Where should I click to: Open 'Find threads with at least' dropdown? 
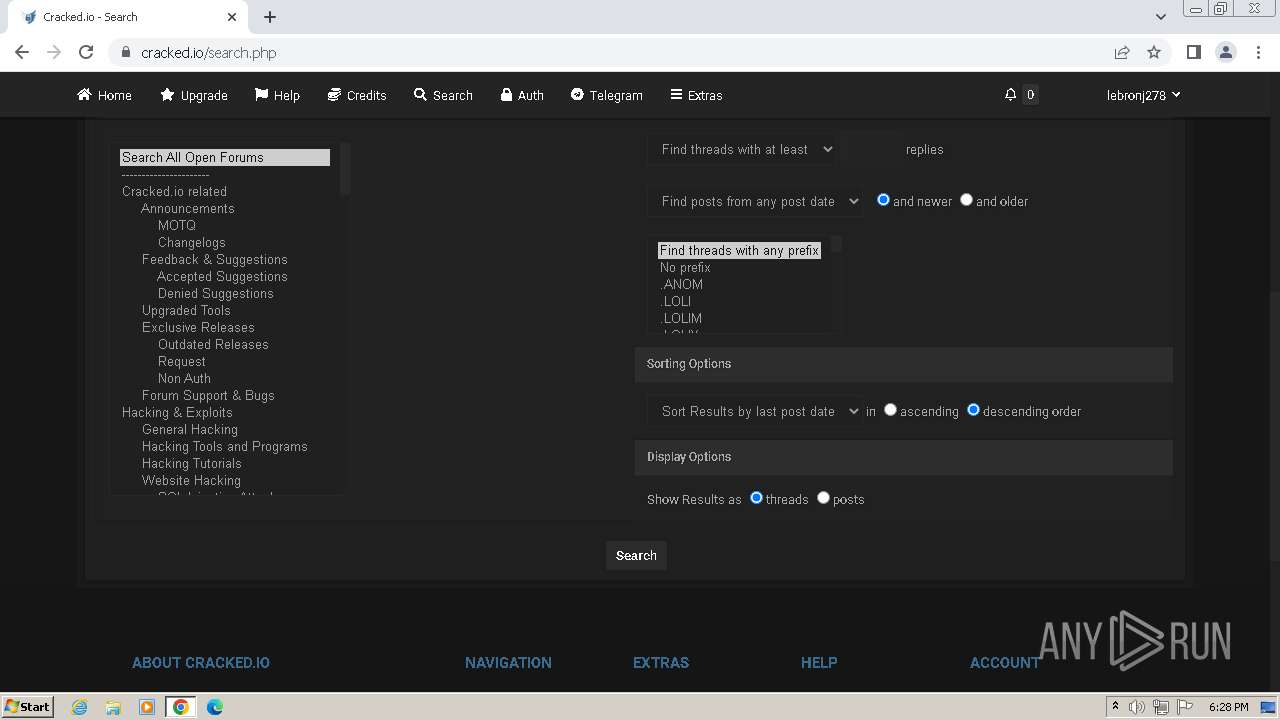tap(743, 149)
